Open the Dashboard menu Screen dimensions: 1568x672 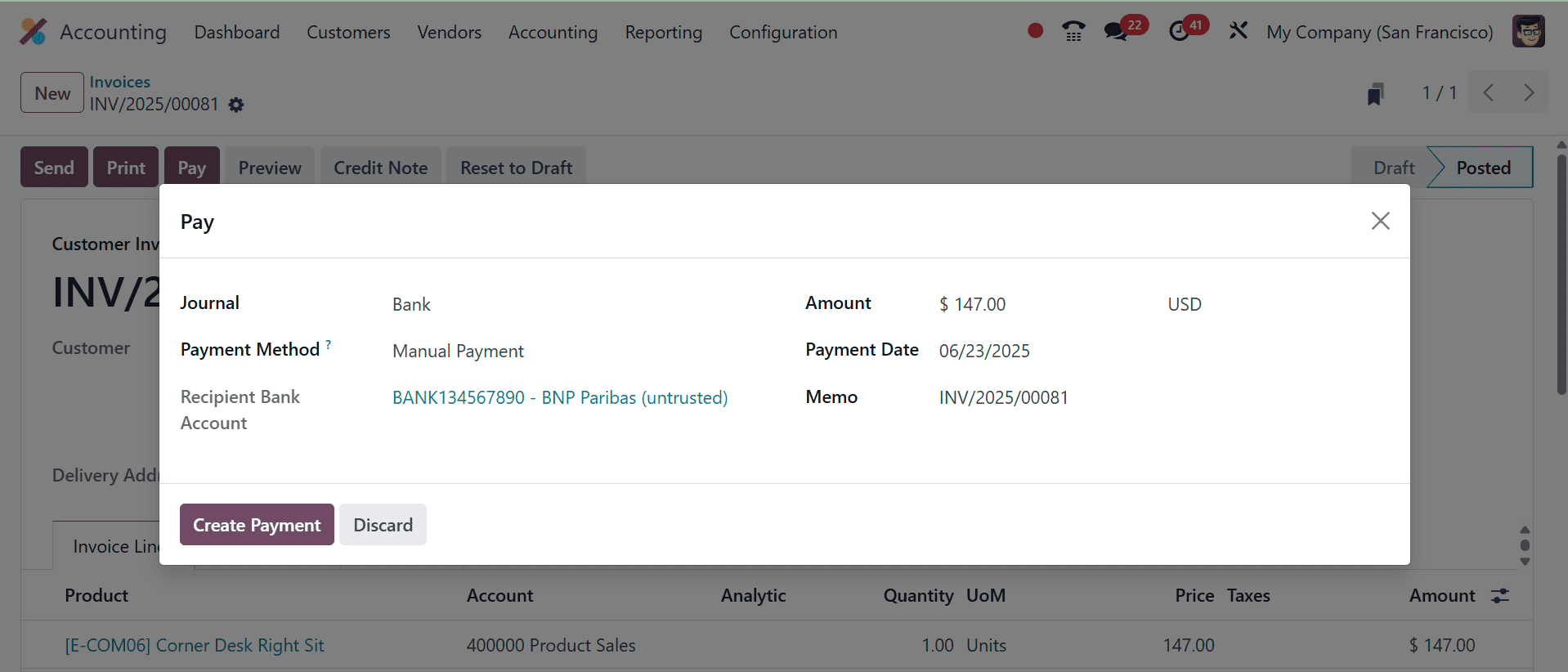[237, 32]
